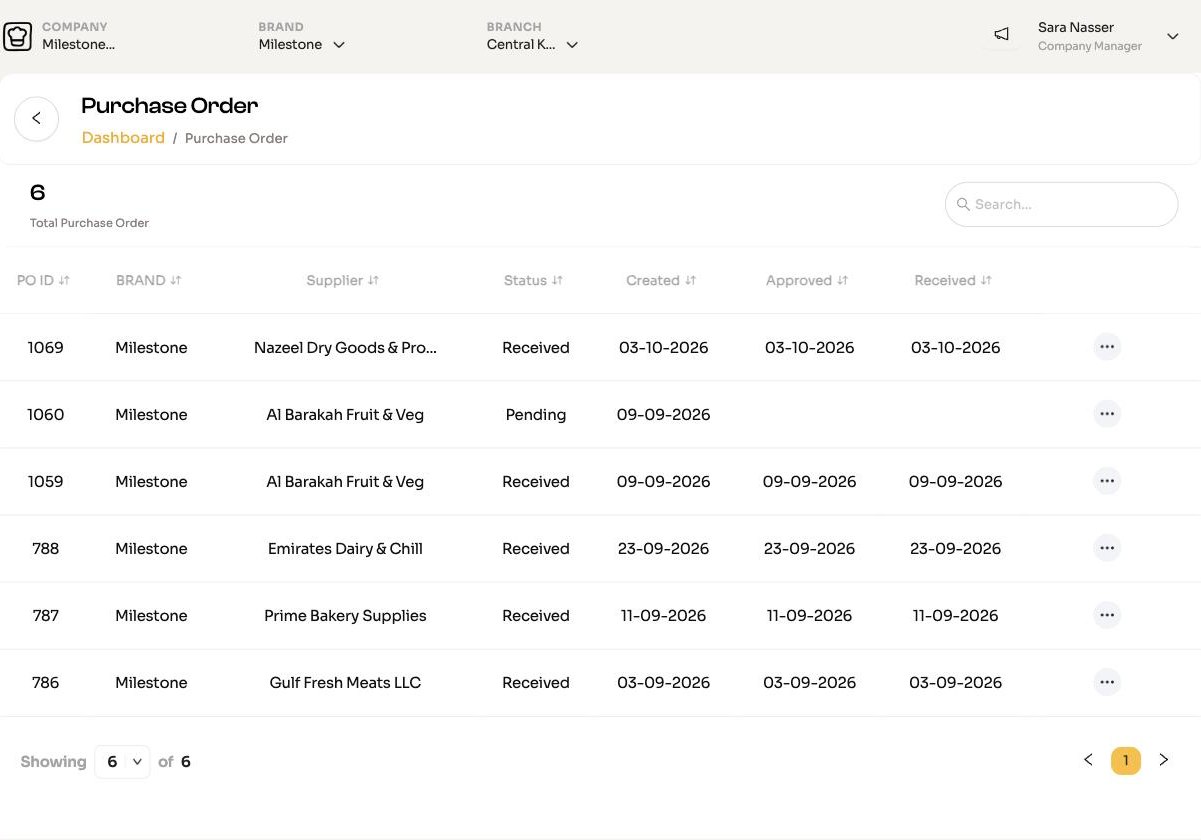The height and width of the screenshot is (840, 1201).
Task: Click Received status of PO 788
Action: click(536, 549)
